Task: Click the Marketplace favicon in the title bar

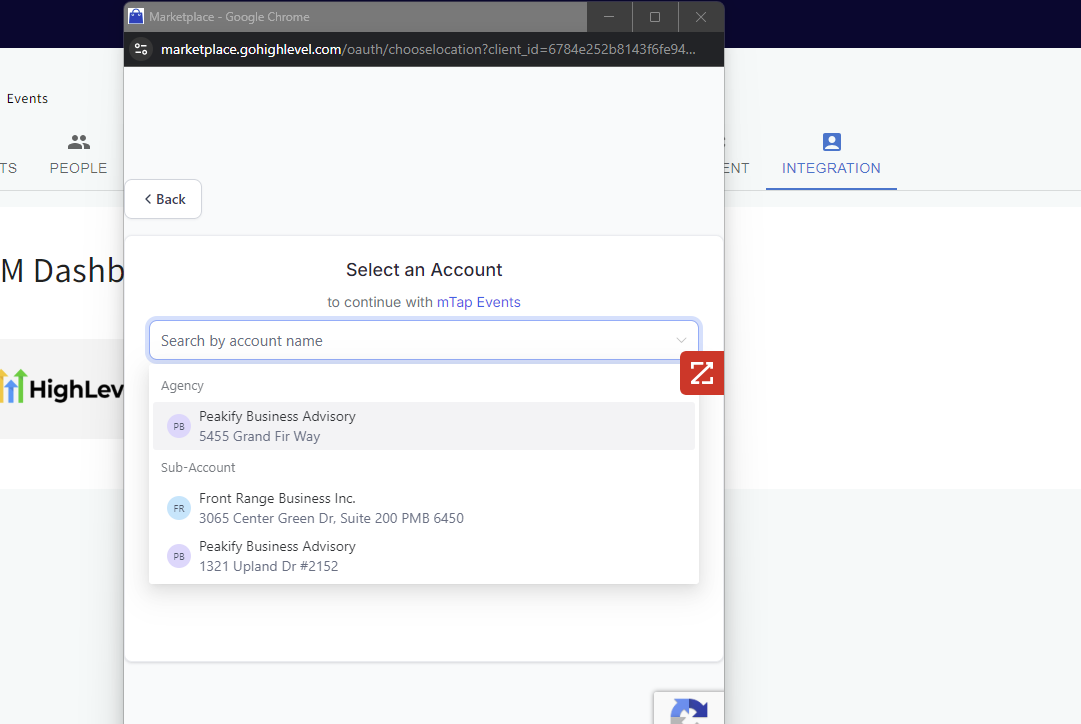Action: tap(134, 16)
